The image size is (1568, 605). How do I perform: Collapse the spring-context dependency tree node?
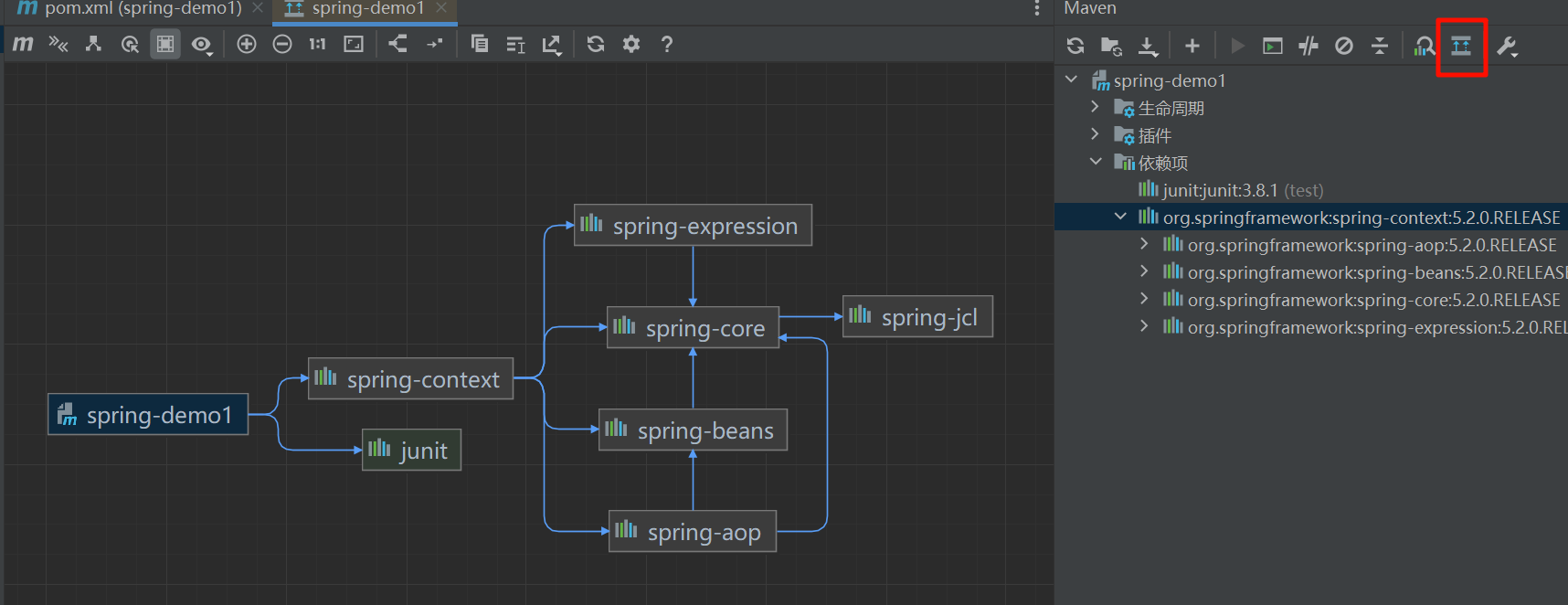point(1120,217)
